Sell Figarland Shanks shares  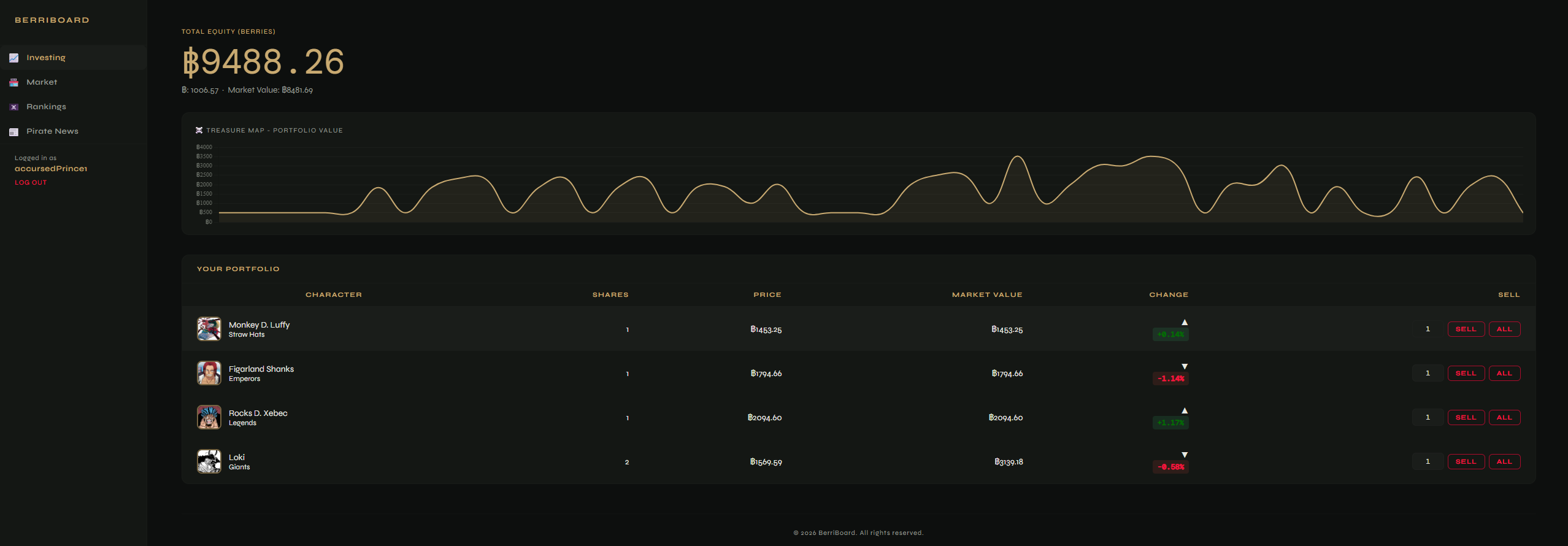1466,374
